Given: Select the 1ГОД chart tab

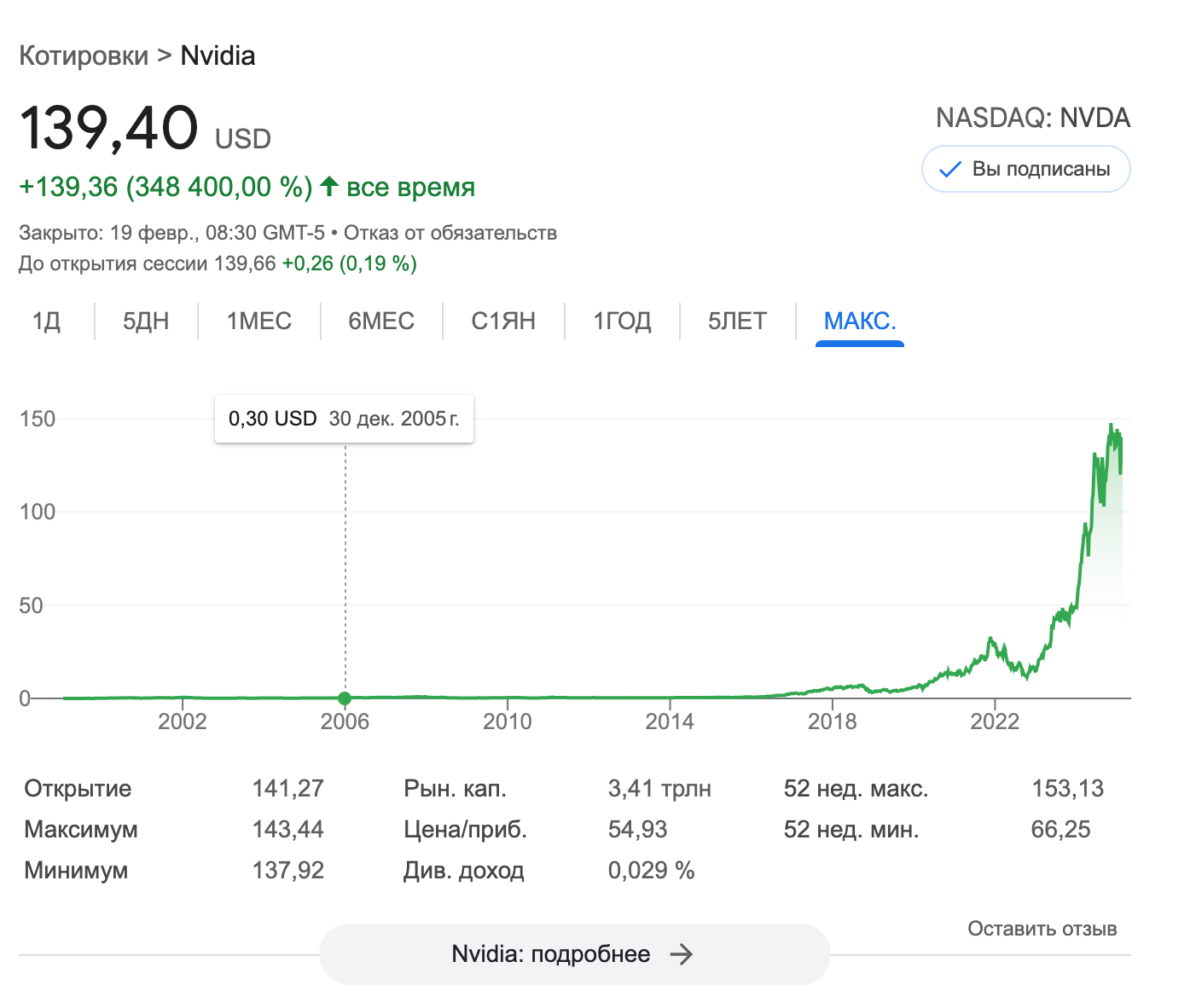Looking at the screenshot, I should [622, 321].
